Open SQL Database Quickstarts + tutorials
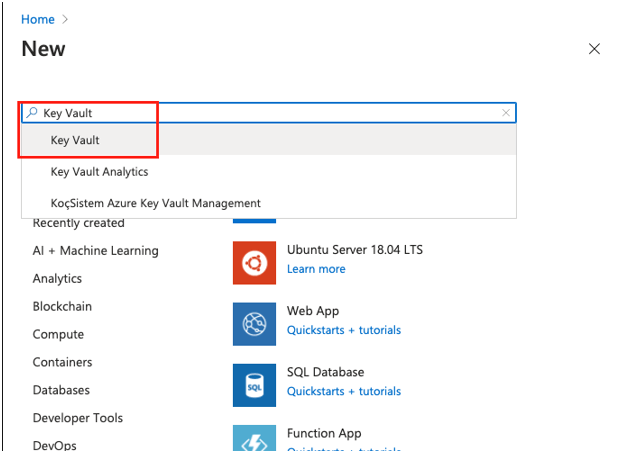Image resolution: width=626 pixels, height=451 pixels. coord(344,391)
